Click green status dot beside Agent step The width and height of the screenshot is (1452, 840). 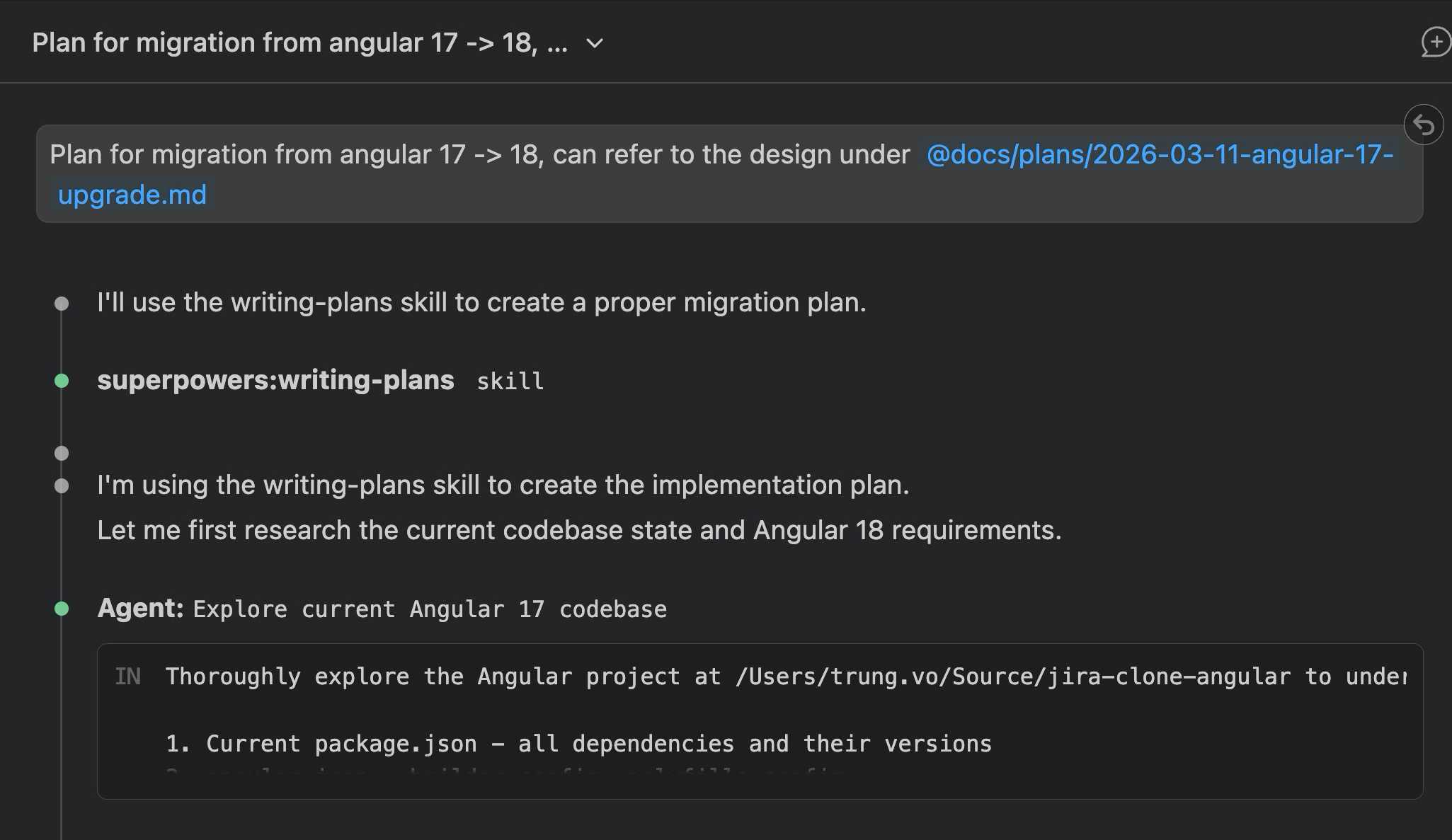point(62,609)
